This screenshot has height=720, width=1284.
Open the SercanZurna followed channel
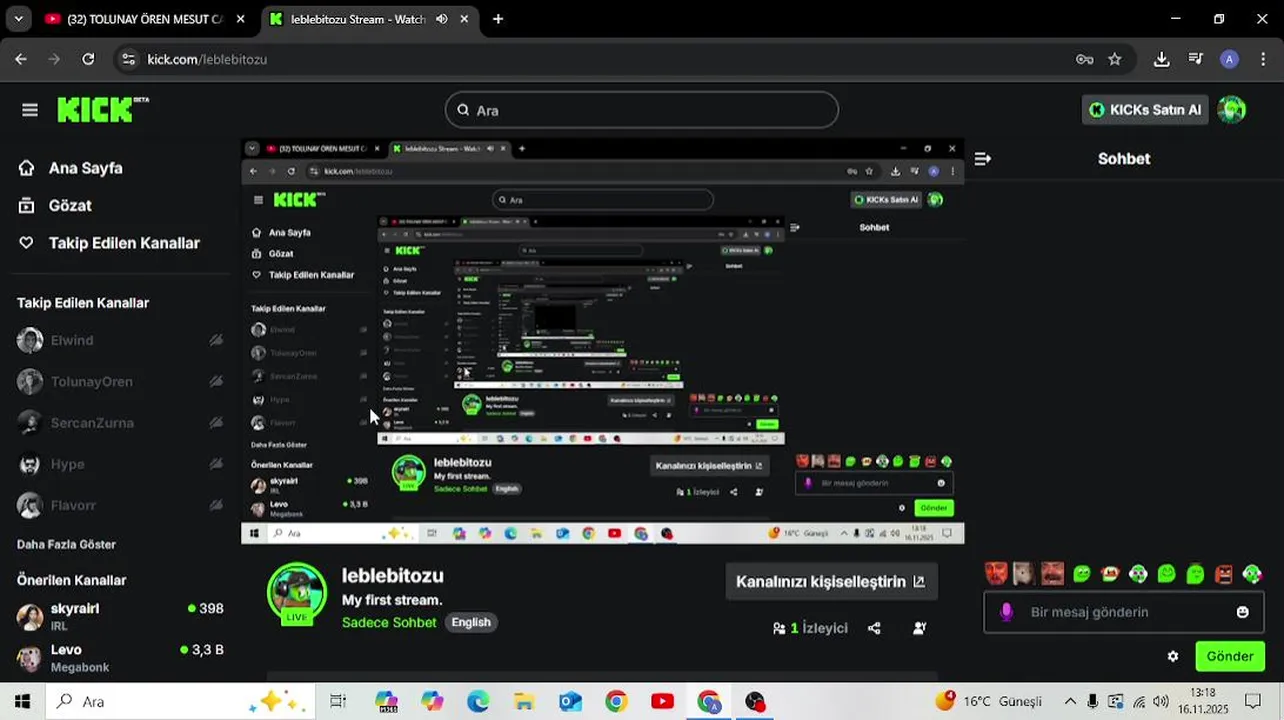point(92,423)
